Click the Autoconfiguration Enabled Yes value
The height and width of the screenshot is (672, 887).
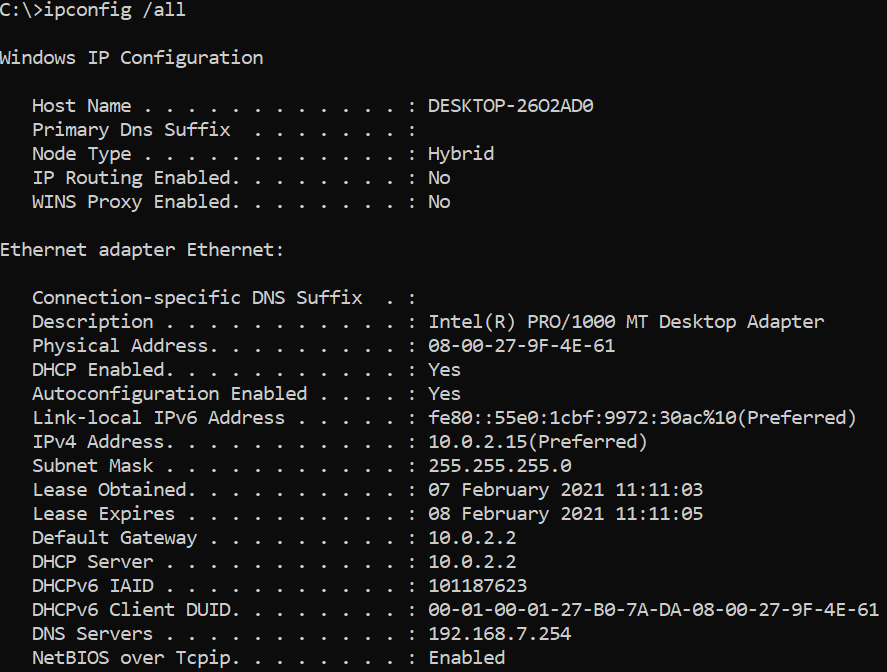[444, 394]
